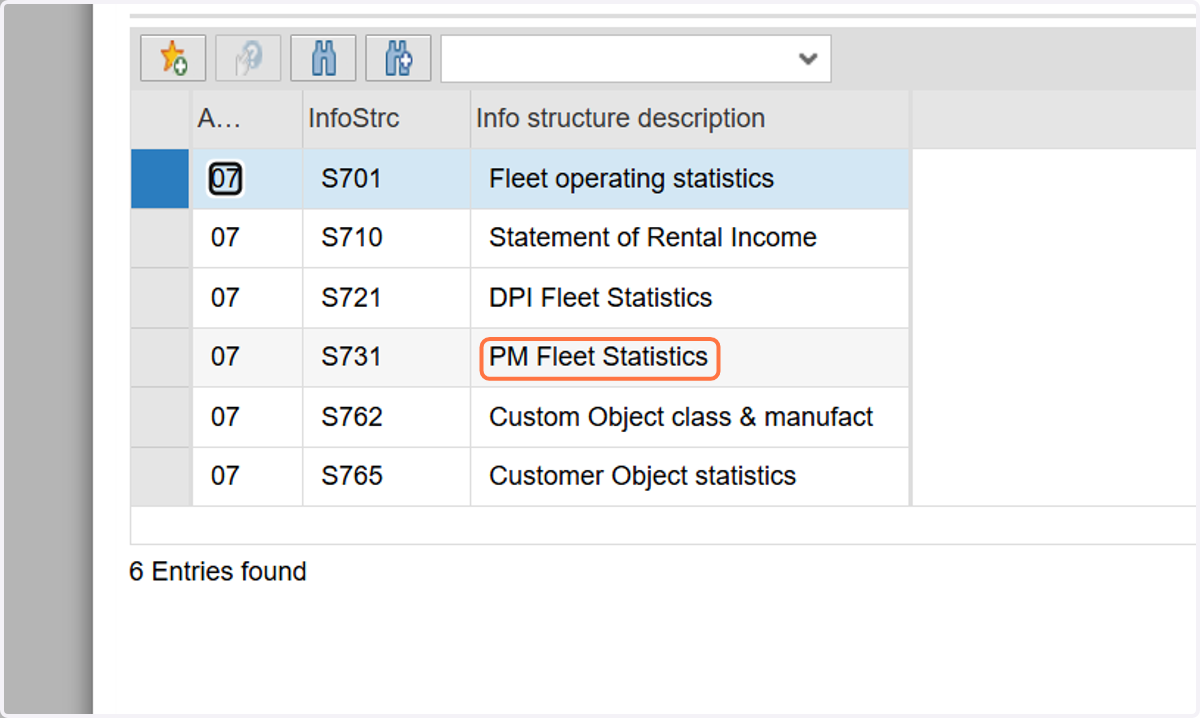Screen dimensions: 1200x718
Task: Click the S762 info structure cell
Action: [x=386, y=417]
